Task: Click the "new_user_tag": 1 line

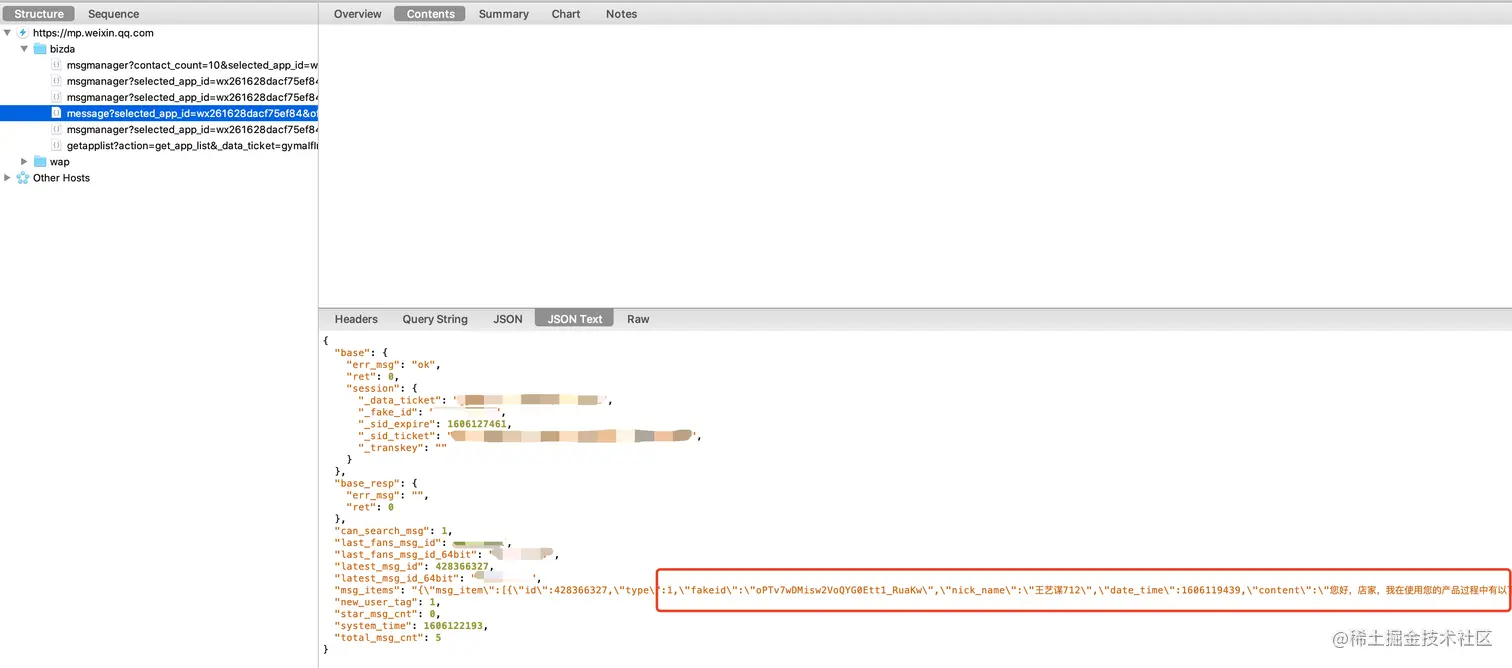Action: [x=387, y=602]
